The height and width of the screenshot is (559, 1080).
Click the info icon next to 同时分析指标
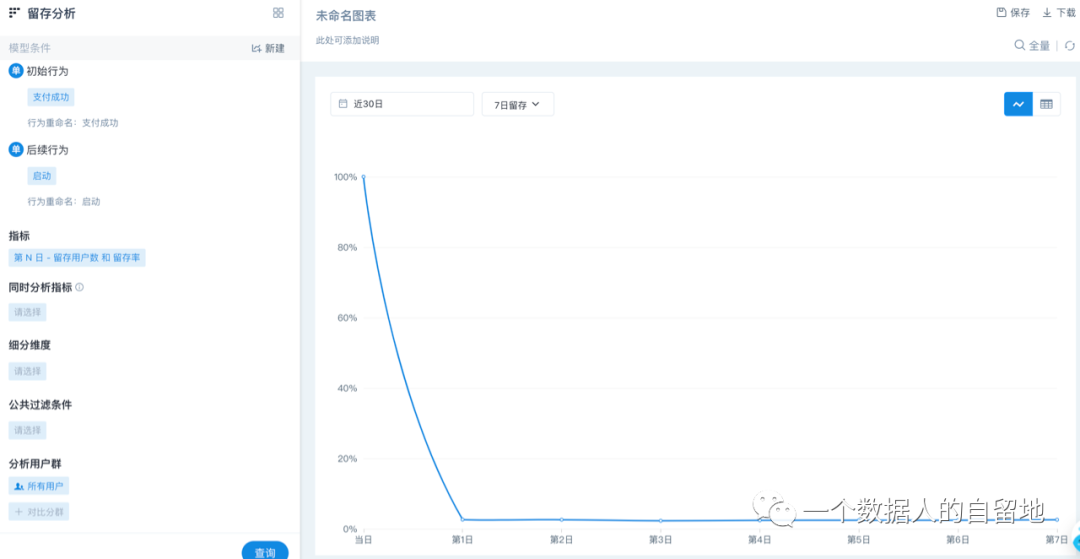[x=79, y=287]
